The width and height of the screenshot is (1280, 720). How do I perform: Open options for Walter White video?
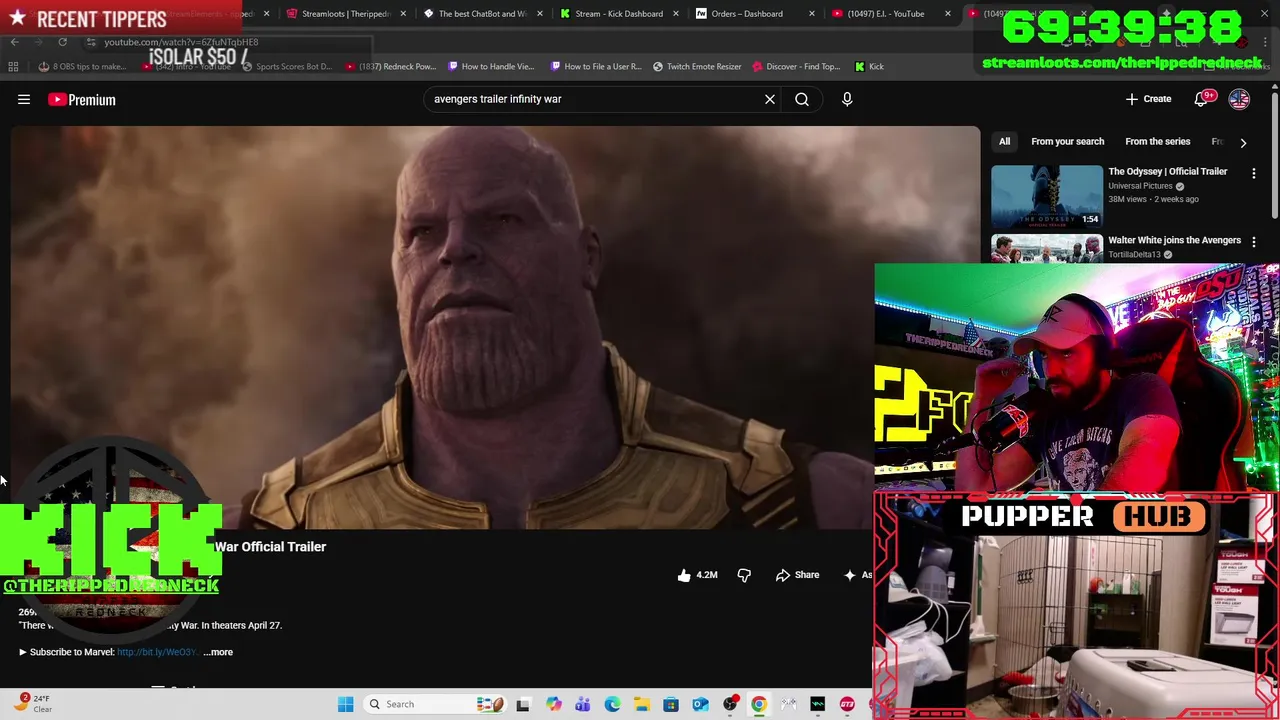tap(1254, 242)
